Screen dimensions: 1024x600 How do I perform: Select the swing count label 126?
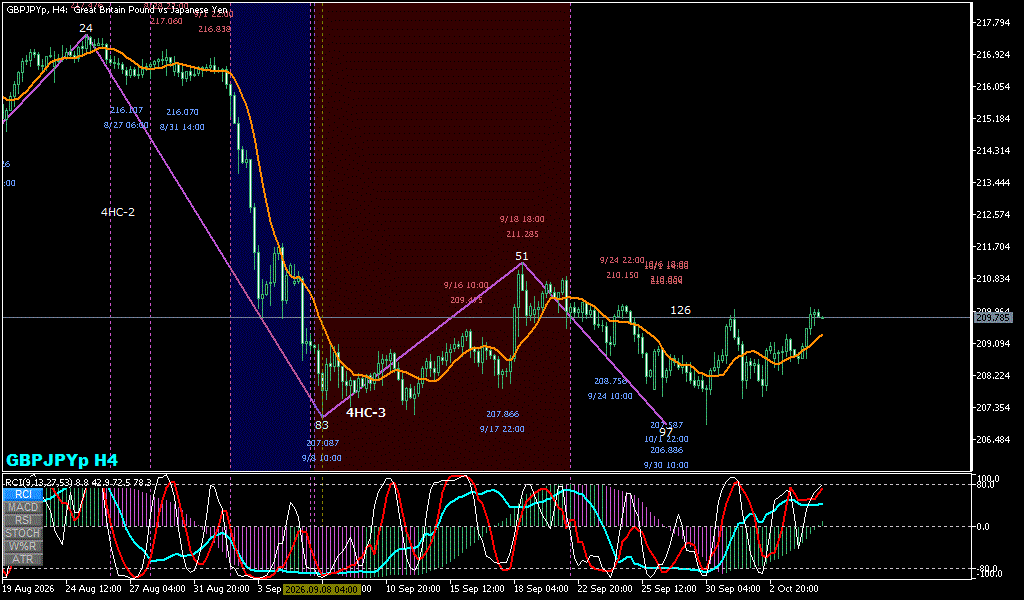point(680,310)
